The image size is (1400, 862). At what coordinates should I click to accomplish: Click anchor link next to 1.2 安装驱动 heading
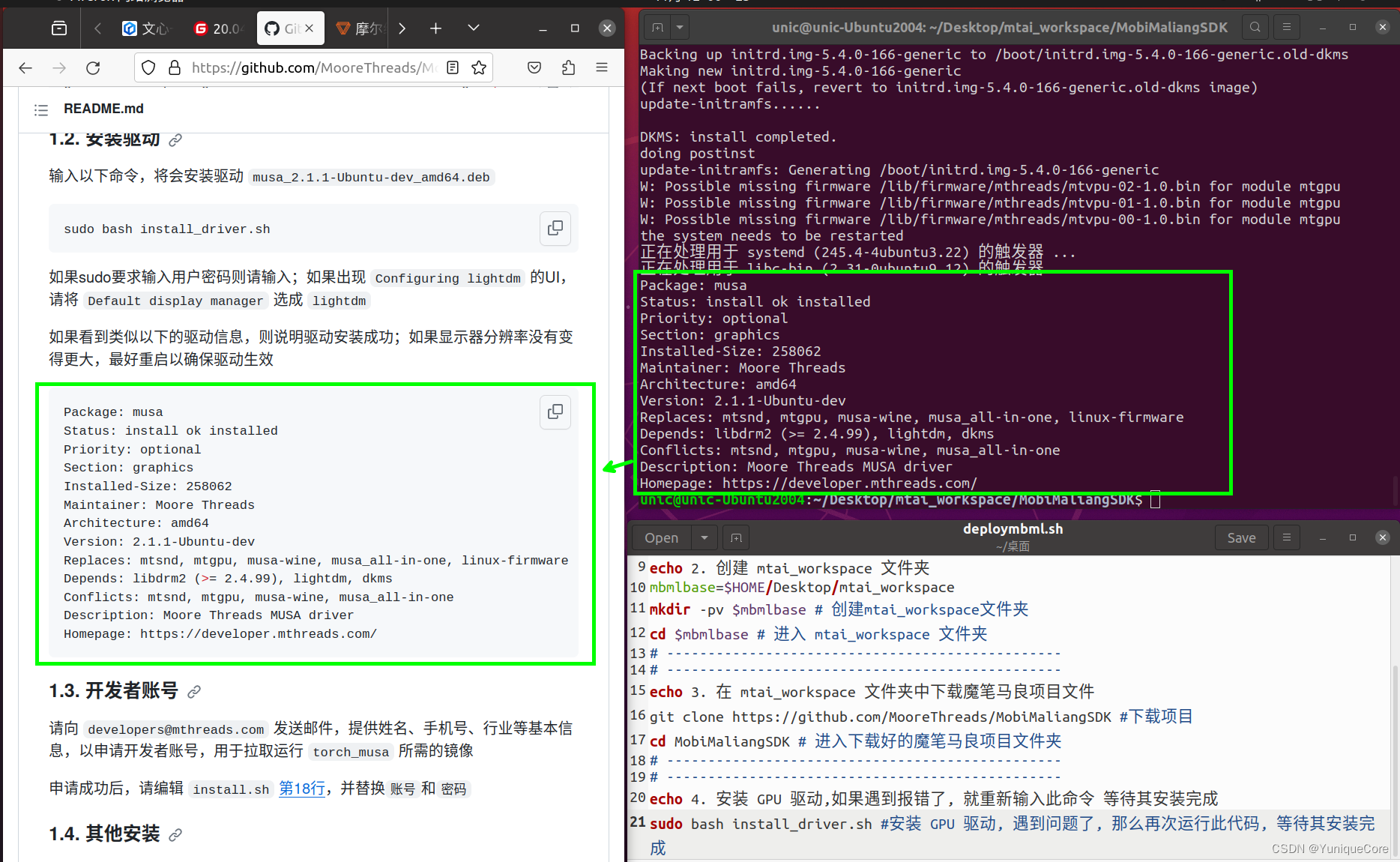[175, 140]
